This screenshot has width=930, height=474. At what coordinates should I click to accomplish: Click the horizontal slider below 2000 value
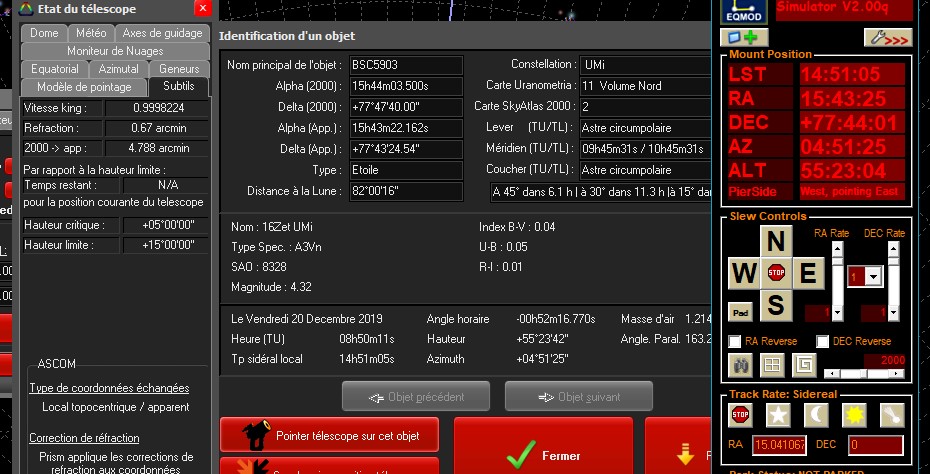(865, 373)
